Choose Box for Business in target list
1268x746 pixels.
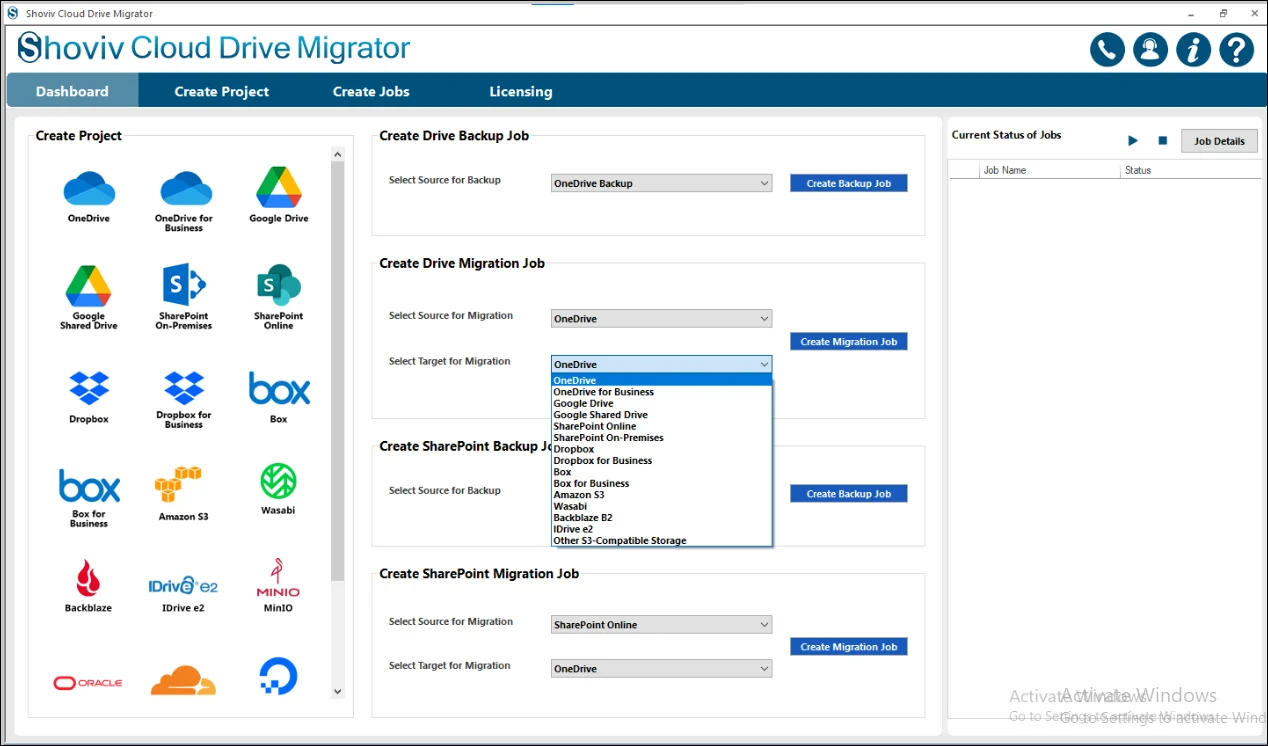coord(661,484)
